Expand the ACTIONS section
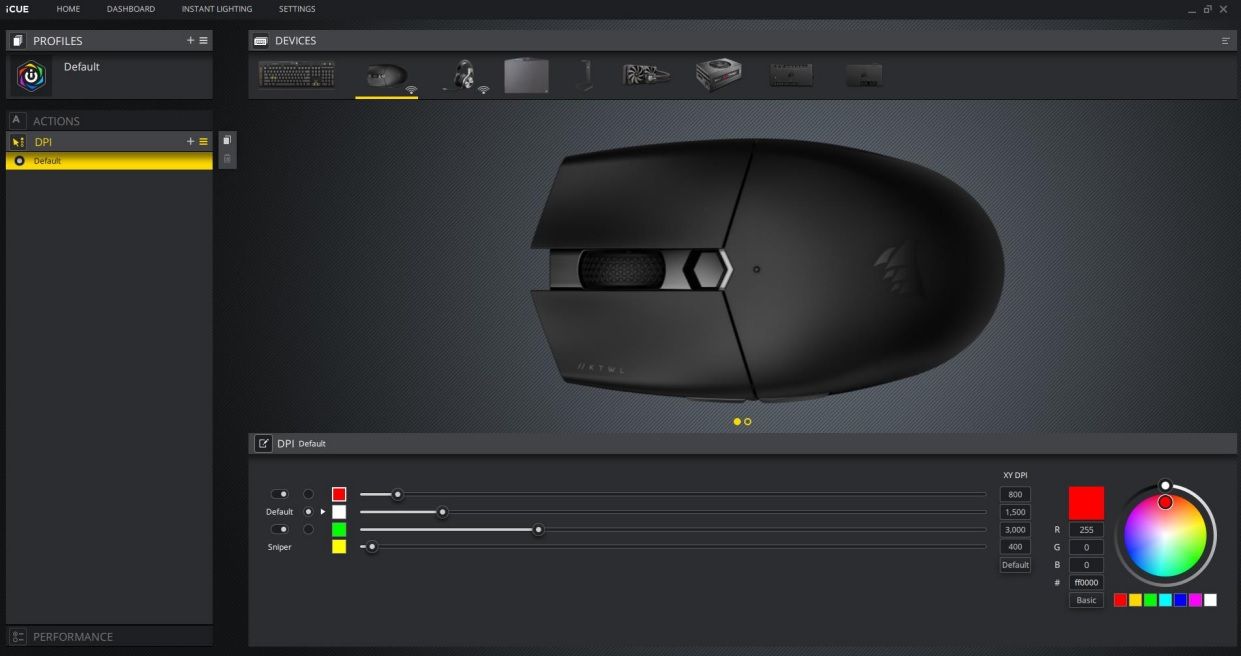This screenshot has height=656, width=1241. click(x=110, y=120)
